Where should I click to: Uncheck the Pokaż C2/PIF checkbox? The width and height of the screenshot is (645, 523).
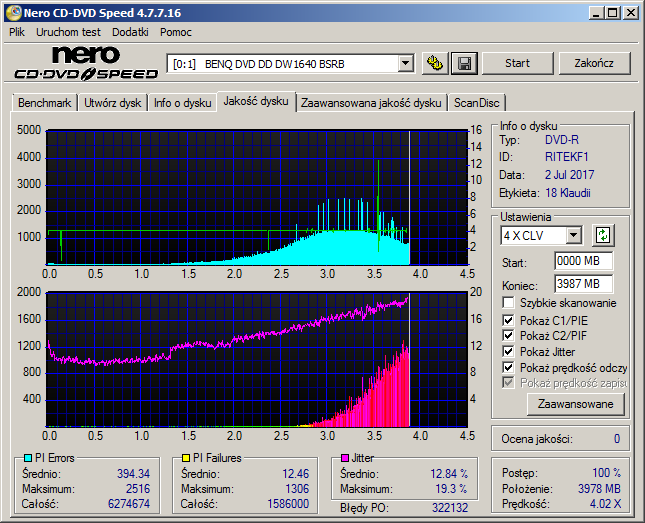coord(508,335)
